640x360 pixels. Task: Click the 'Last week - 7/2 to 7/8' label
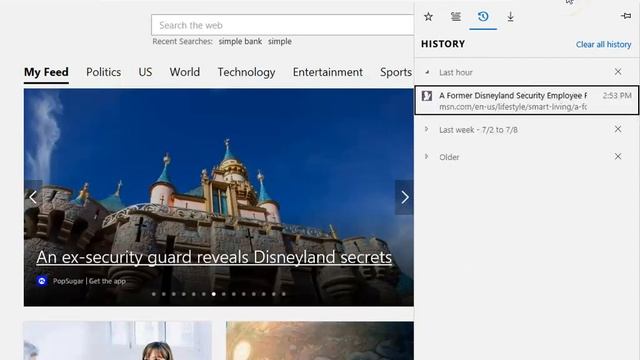pyautogui.click(x=478, y=130)
